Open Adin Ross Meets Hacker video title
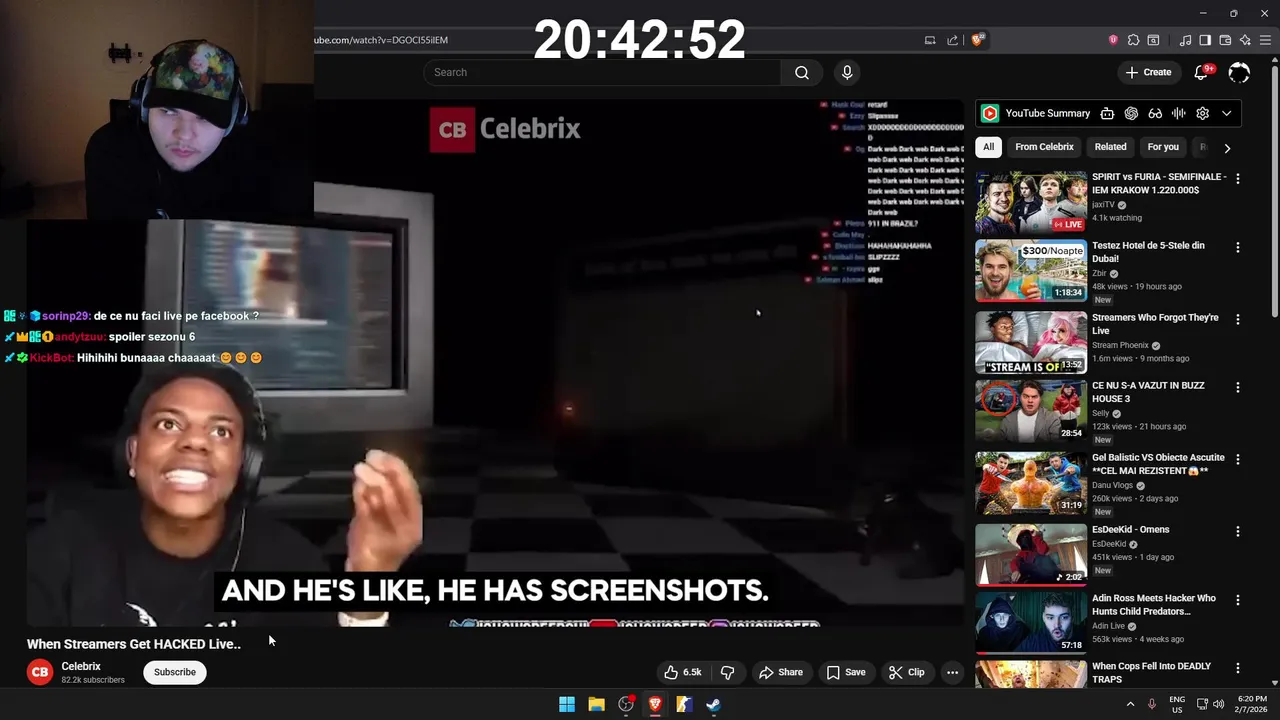 1154,604
